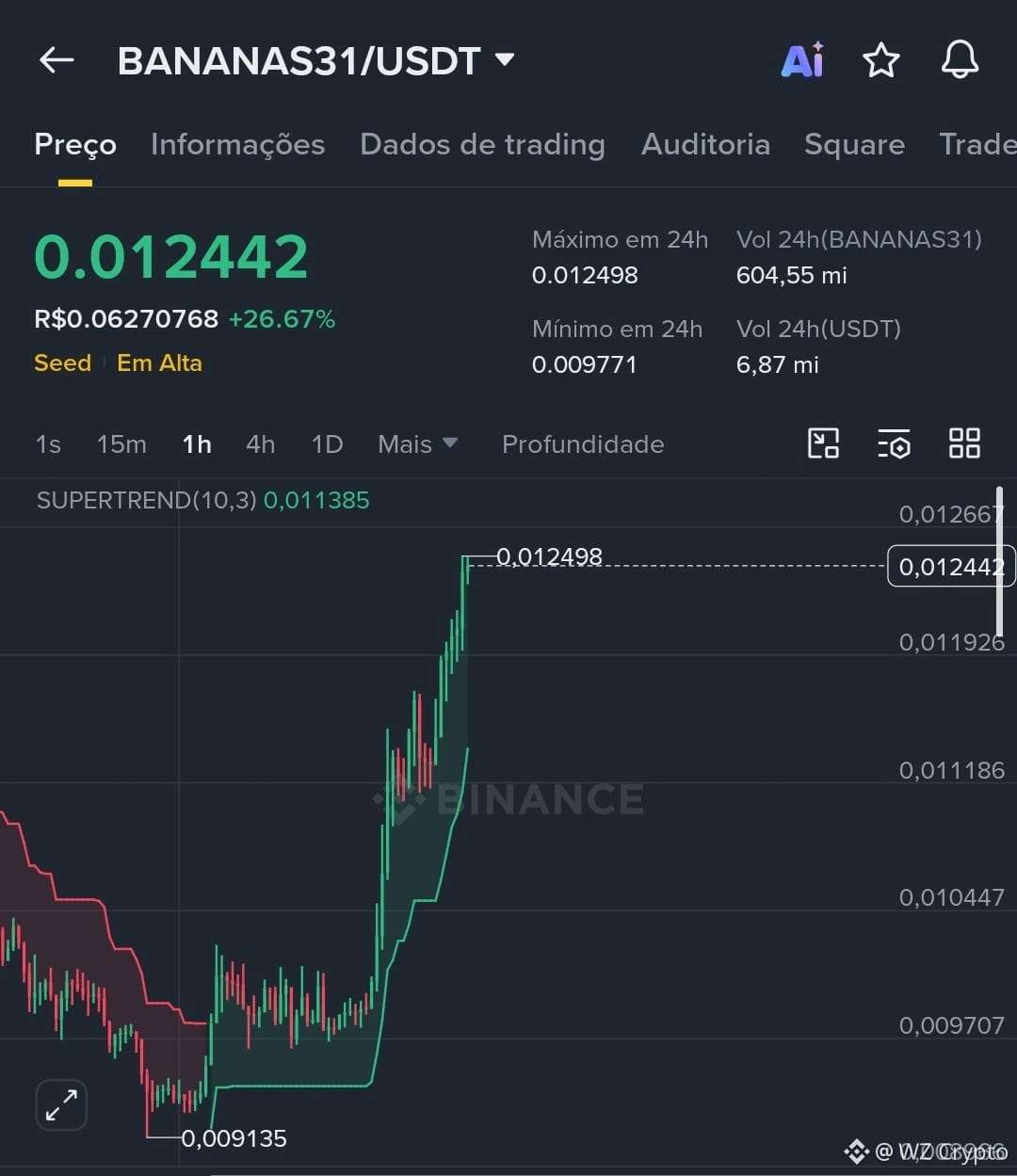Open the Auditoria tab

705,144
